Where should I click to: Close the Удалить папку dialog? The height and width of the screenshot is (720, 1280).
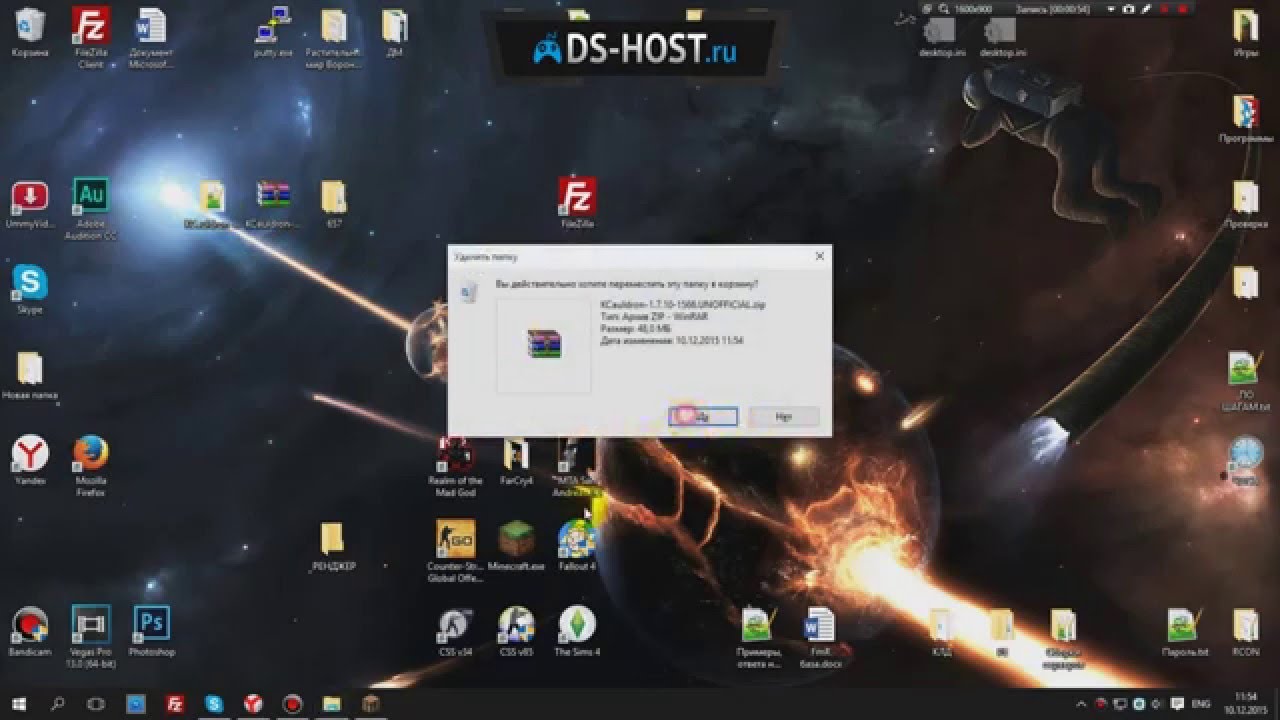coord(820,256)
